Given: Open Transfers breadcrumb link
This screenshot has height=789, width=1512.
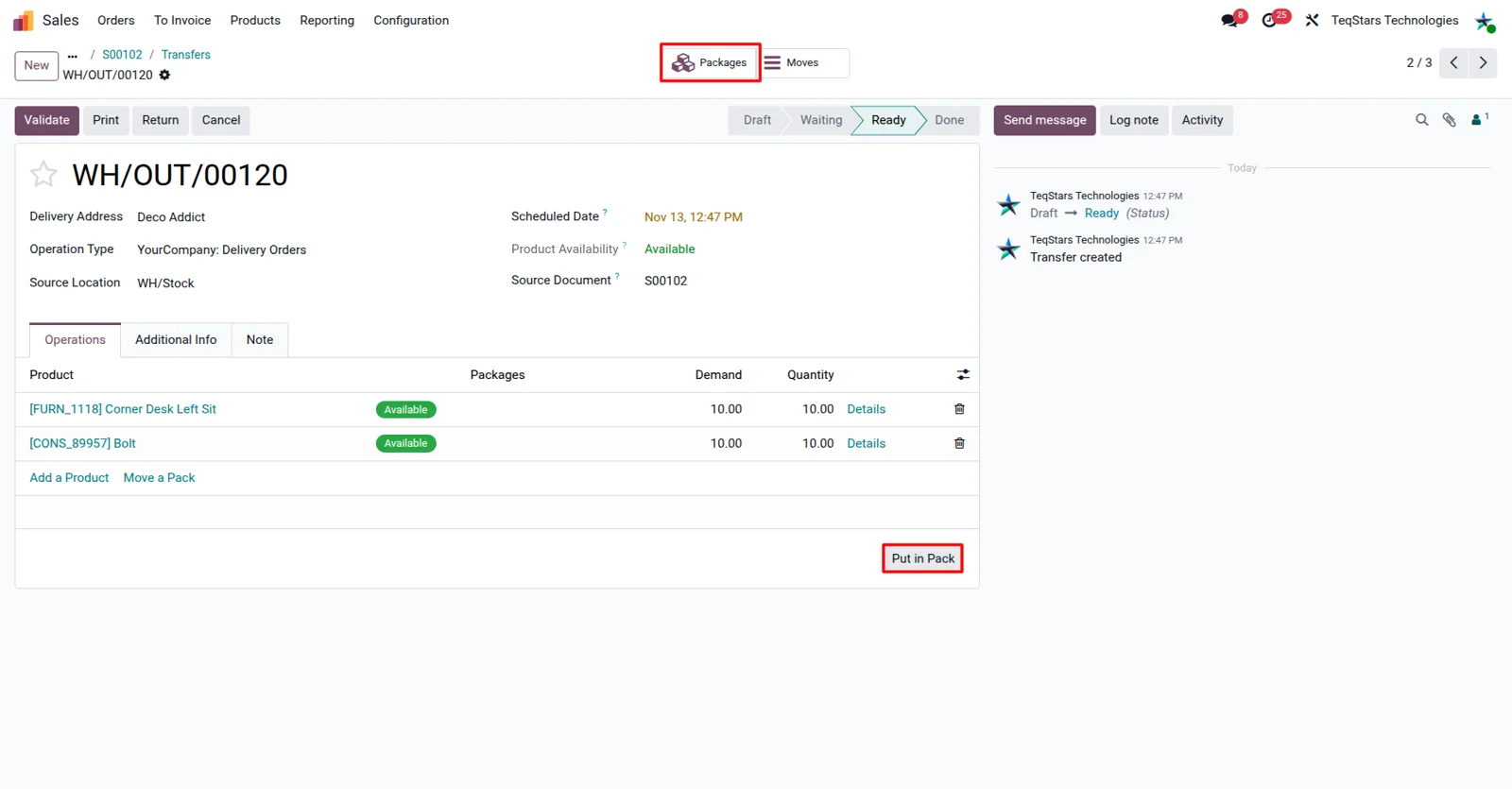Looking at the screenshot, I should [185, 55].
